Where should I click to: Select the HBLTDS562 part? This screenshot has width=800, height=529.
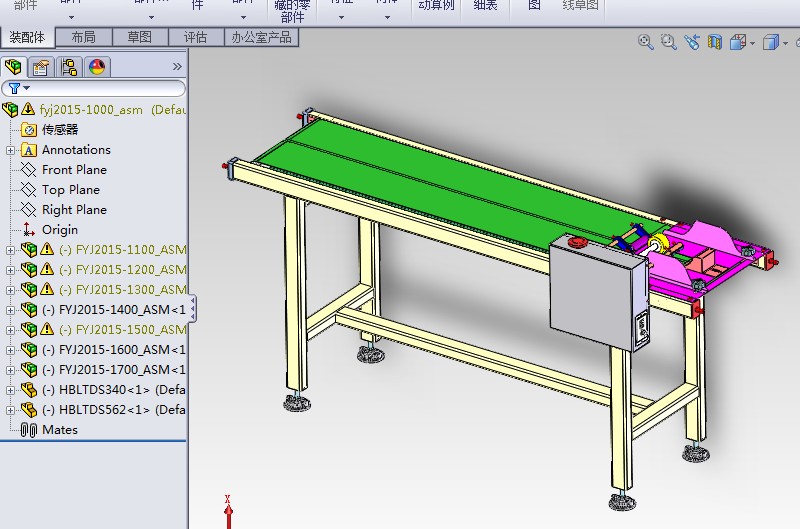[x=114, y=410]
